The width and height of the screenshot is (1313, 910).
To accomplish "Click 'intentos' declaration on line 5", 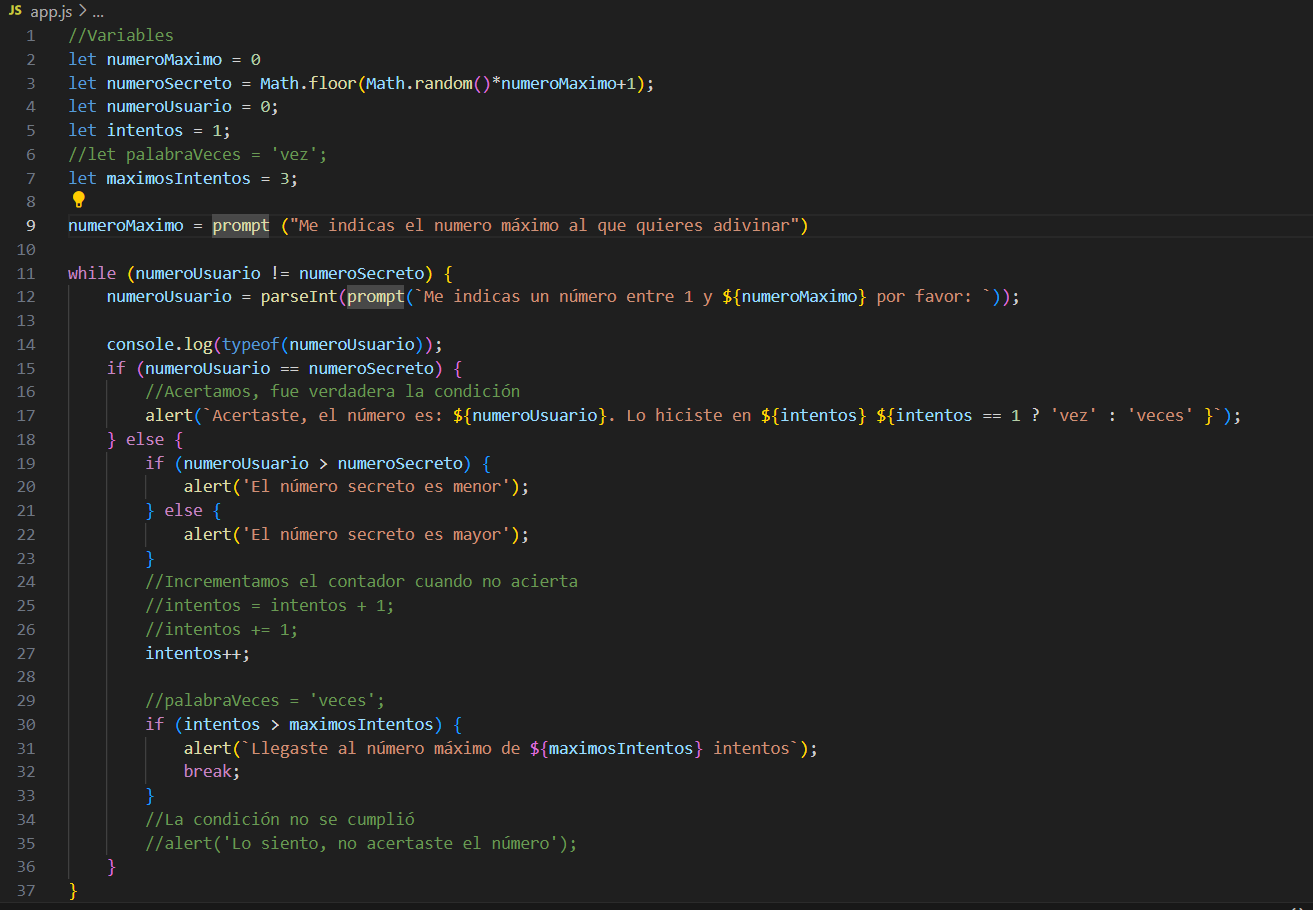I will [x=145, y=130].
